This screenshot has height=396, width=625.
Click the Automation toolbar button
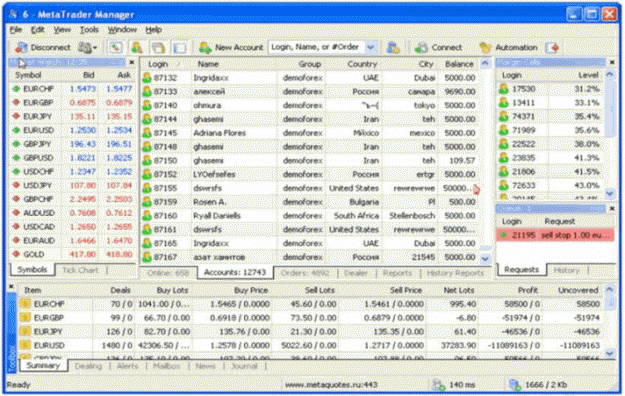508,47
